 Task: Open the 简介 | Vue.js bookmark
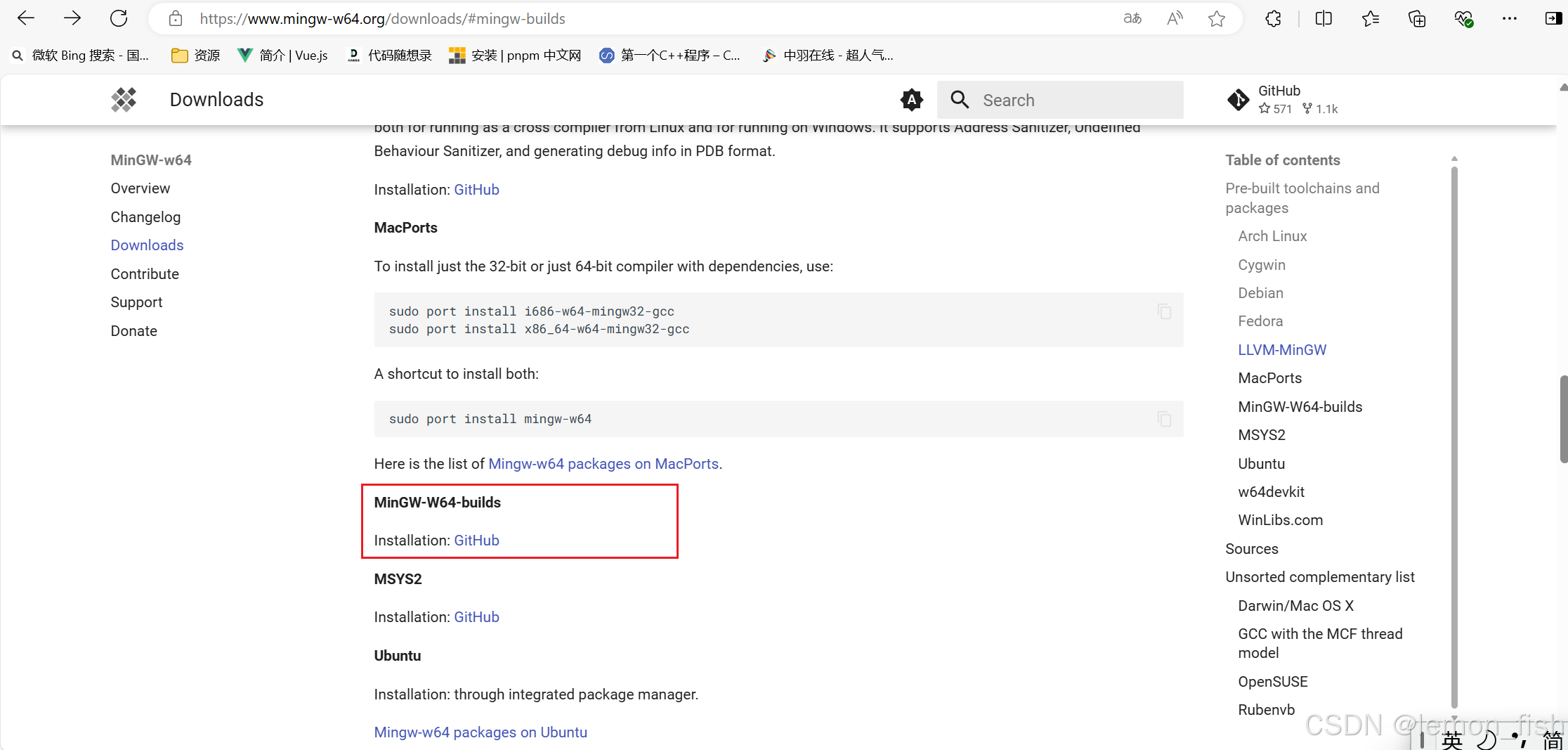(x=283, y=55)
